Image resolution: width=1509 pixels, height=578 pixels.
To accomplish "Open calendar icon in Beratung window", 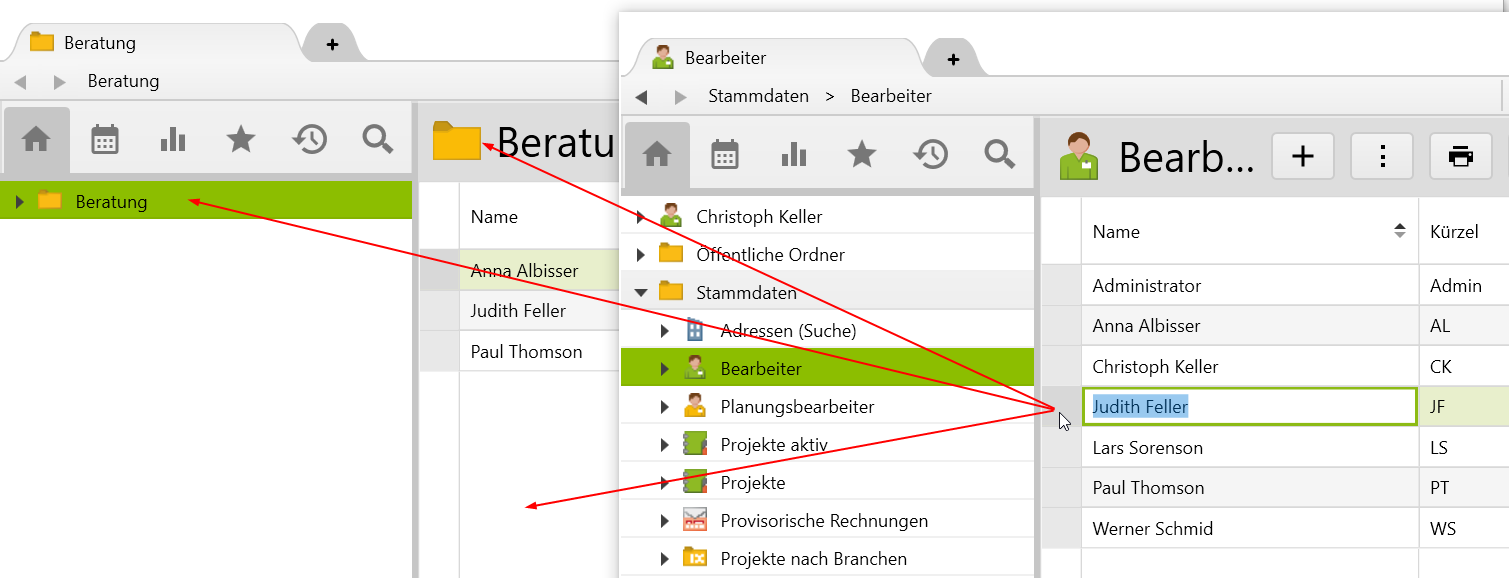I will pos(105,140).
